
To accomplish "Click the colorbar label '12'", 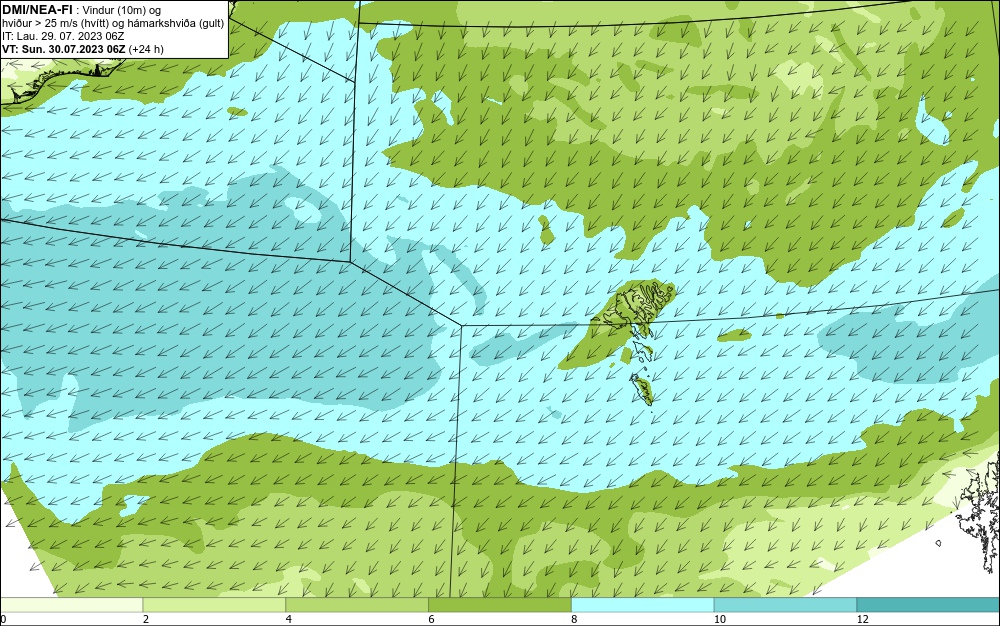I will 862,619.
